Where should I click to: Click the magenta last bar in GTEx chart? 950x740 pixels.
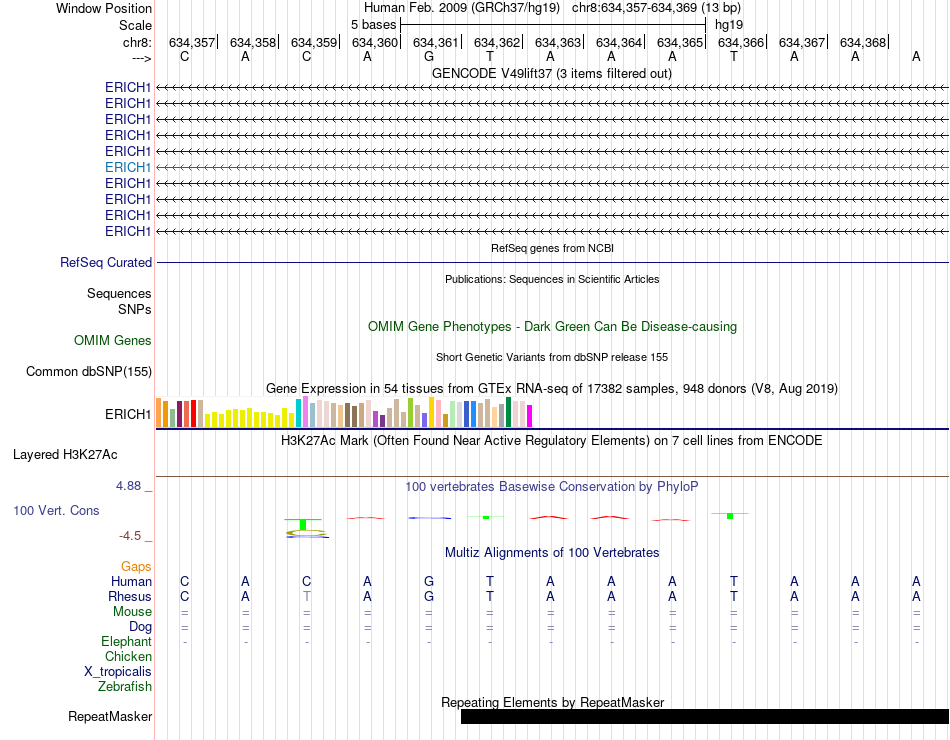click(530, 416)
